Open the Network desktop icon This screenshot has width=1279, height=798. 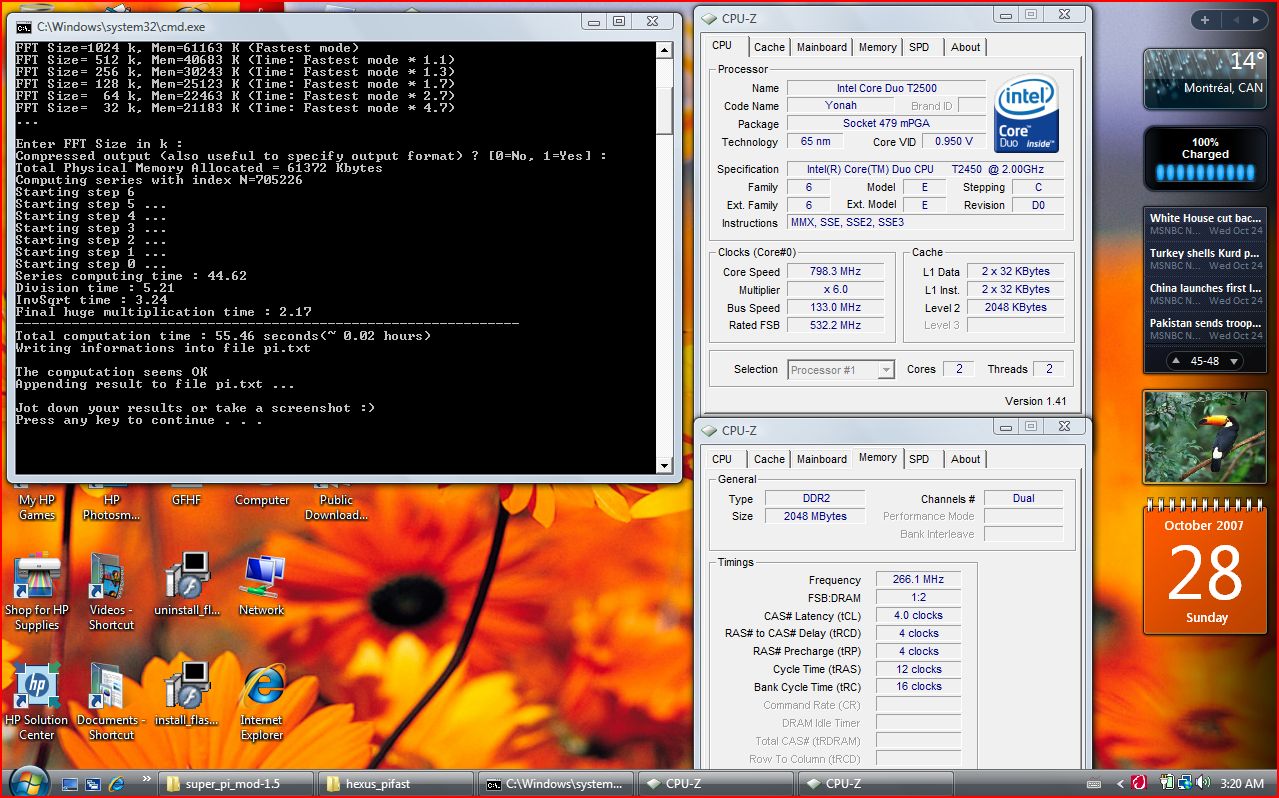pyautogui.click(x=262, y=585)
